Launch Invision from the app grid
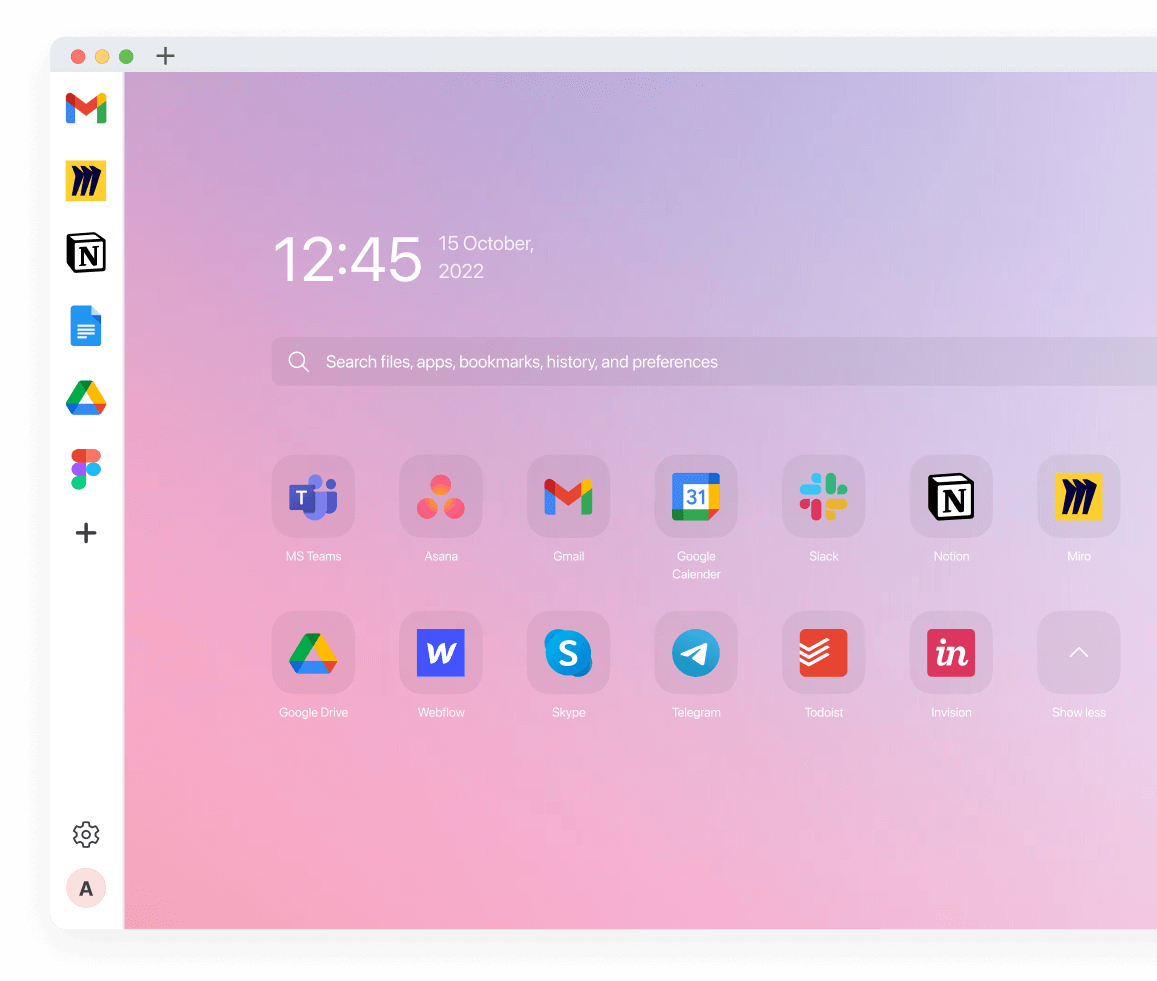1157x981 pixels. click(951, 653)
